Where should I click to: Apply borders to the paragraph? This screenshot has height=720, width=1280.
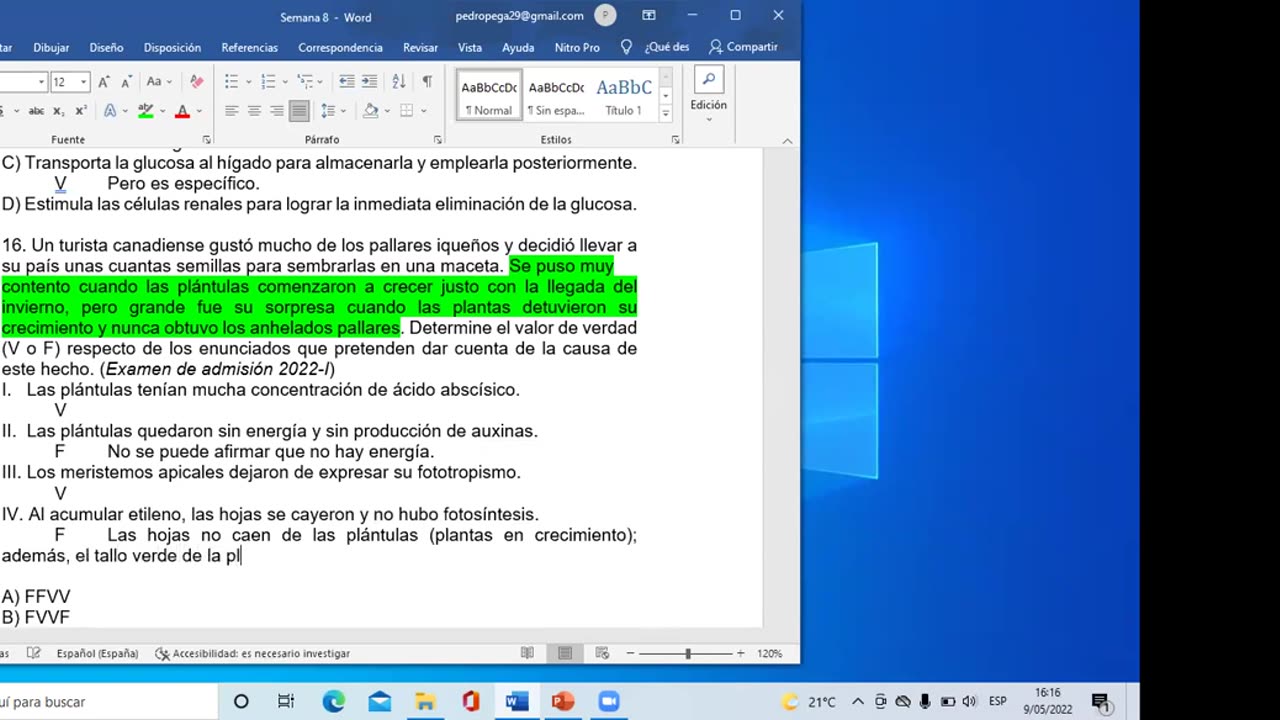[x=406, y=111]
